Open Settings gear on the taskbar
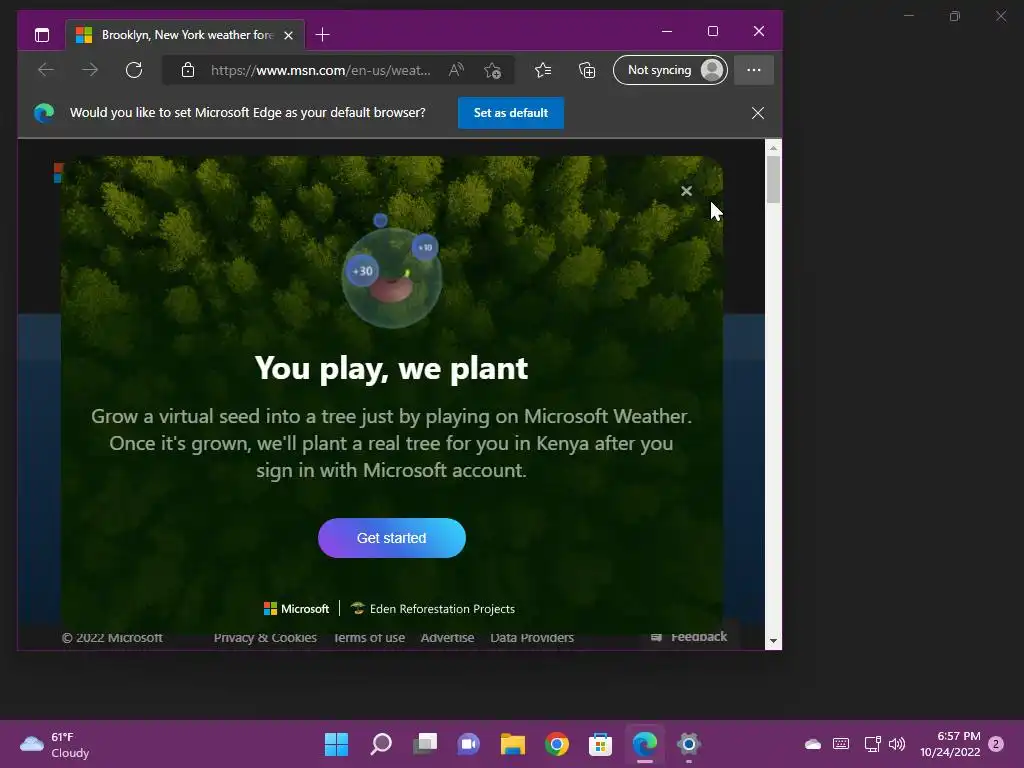 [x=688, y=744]
